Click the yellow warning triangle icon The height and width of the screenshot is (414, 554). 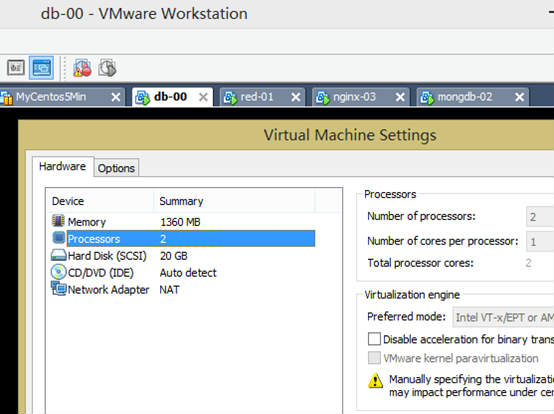pyautogui.click(x=375, y=381)
